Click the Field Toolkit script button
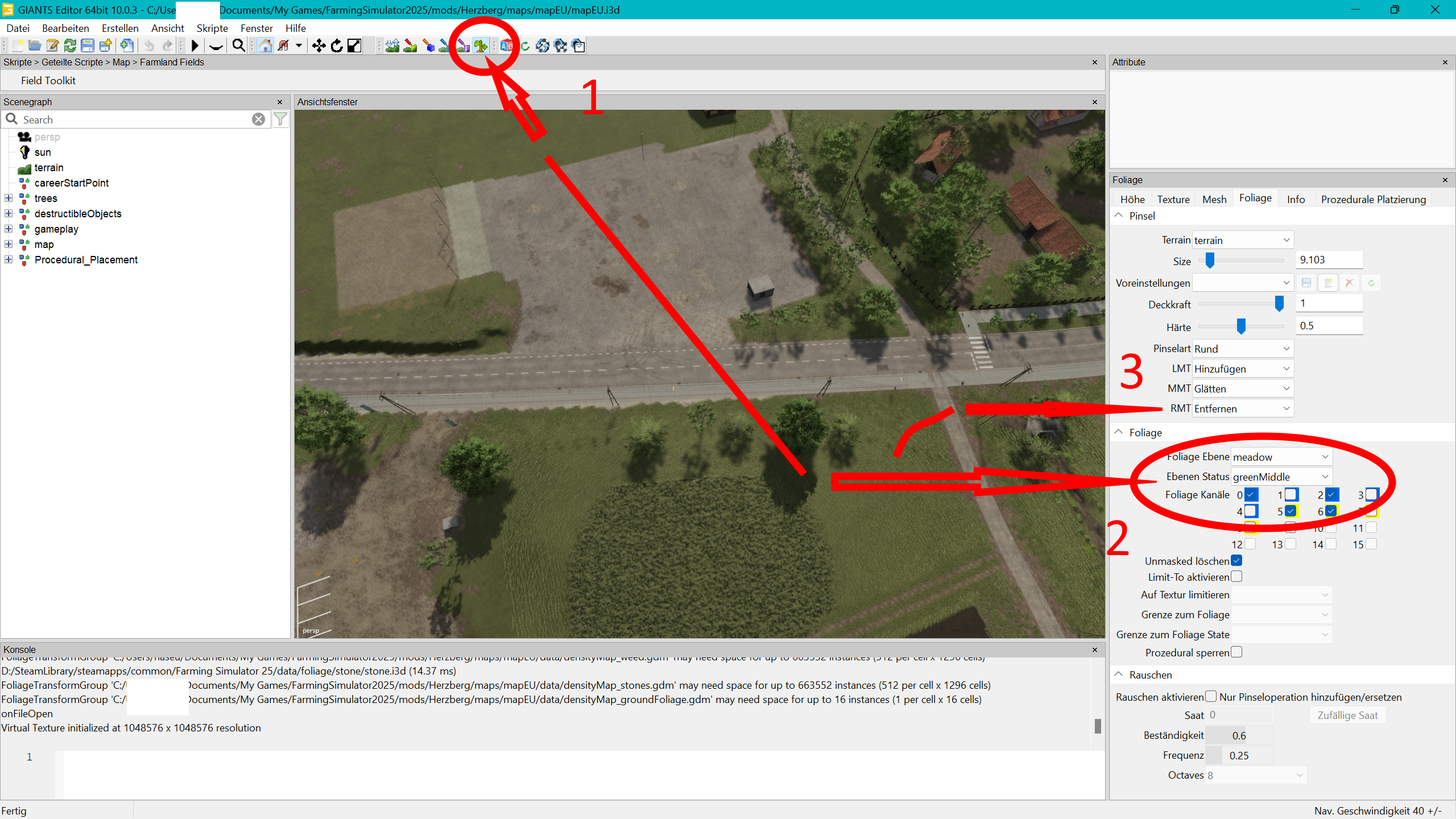Image resolution: width=1456 pixels, height=819 pixels. [x=48, y=80]
